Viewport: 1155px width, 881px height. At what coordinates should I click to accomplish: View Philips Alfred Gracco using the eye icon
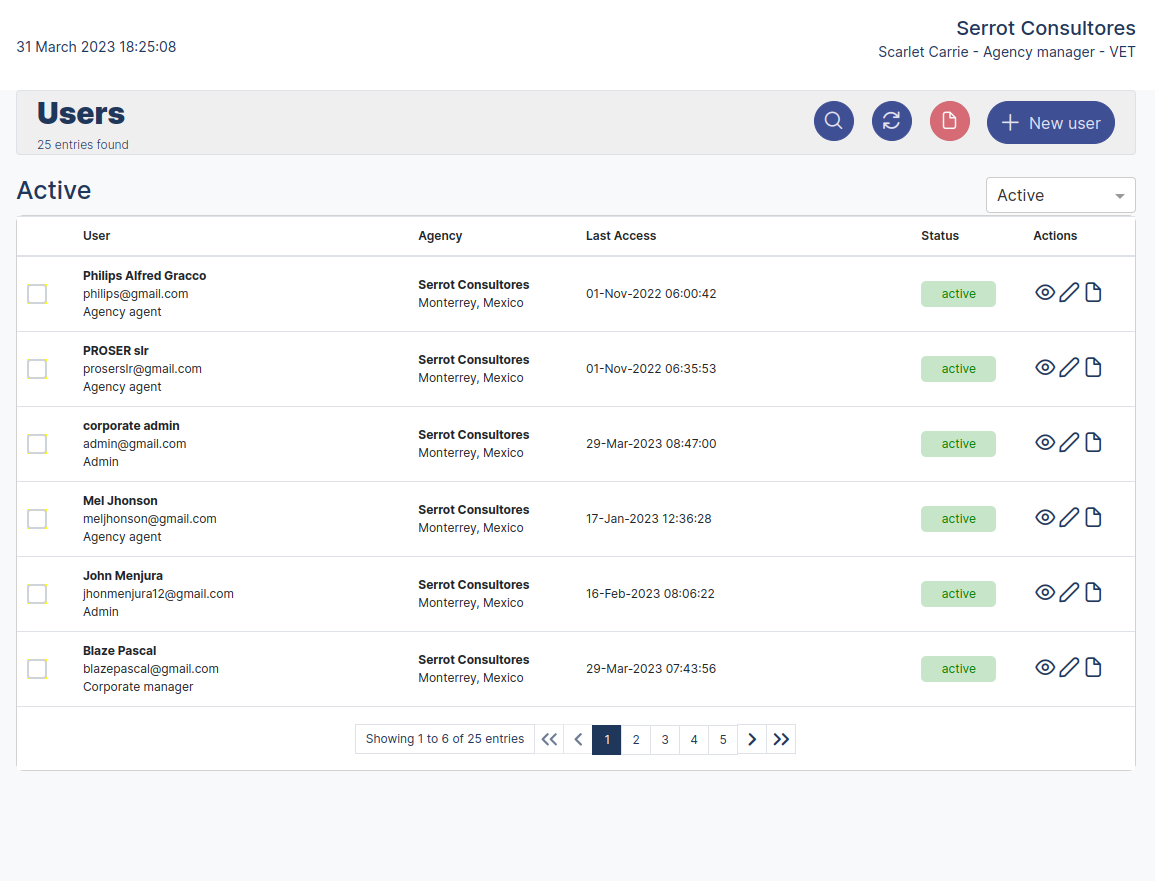(1045, 292)
